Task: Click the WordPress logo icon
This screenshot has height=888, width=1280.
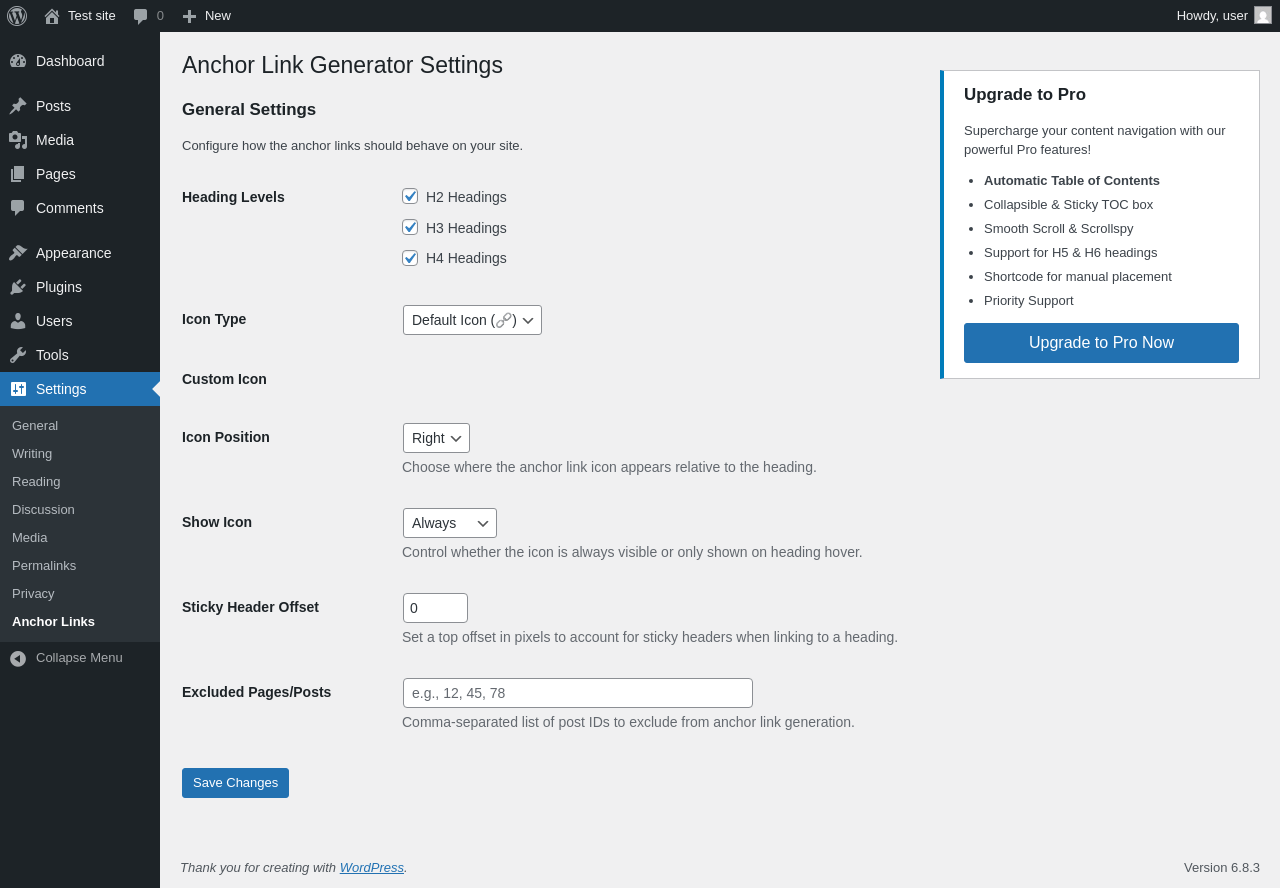Action: click(x=17, y=16)
